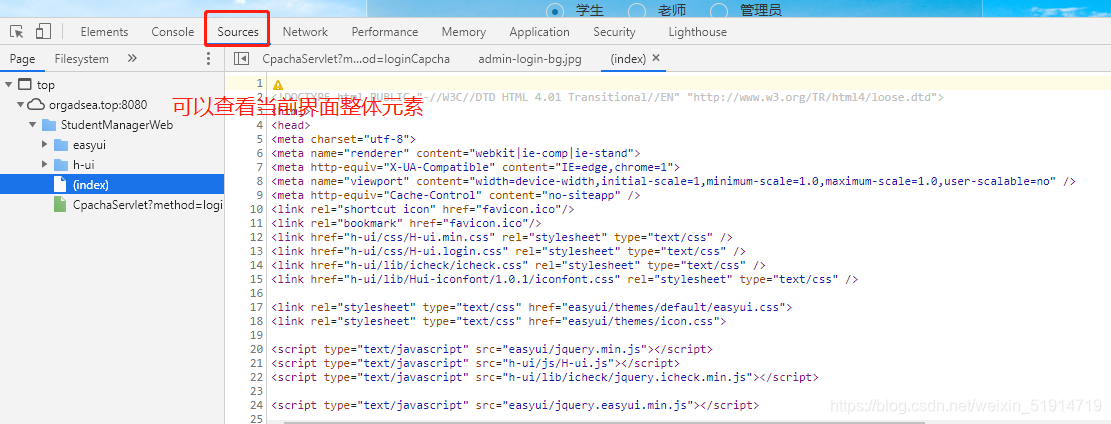The width and height of the screenshot is (1111, 424).
Task: Click the iconfont.css link line
Action: coord(564,279)
